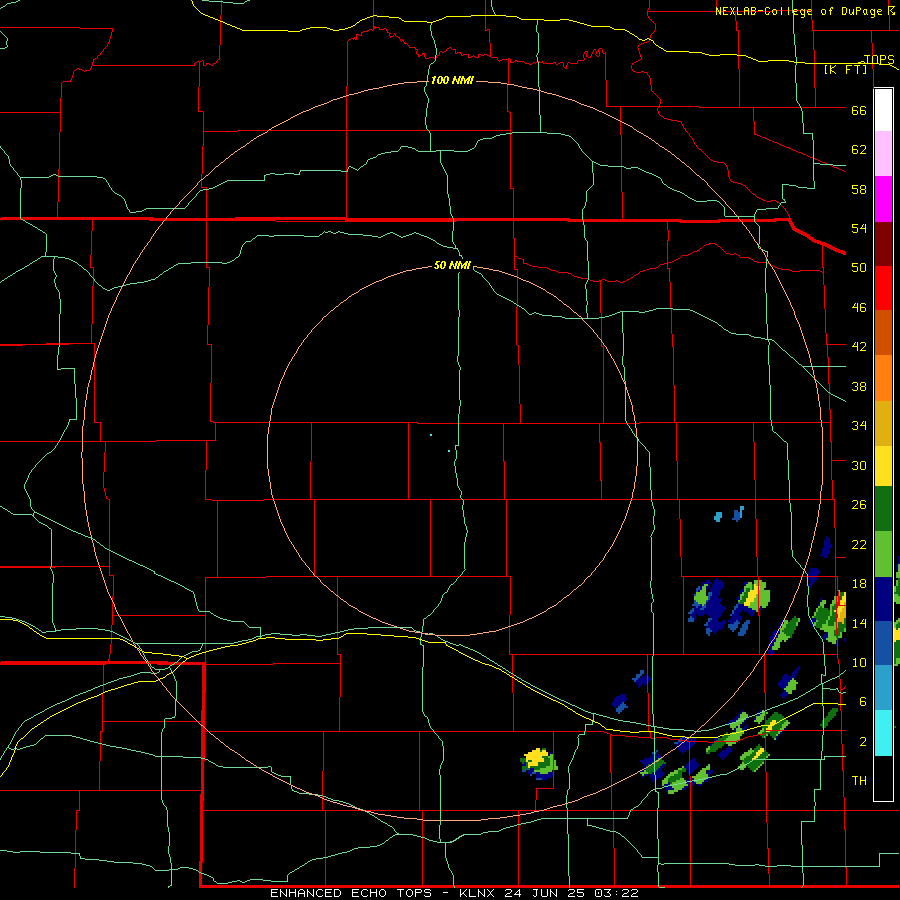
Task: Click the magenta legend swatch
Action: pos(883,199)
